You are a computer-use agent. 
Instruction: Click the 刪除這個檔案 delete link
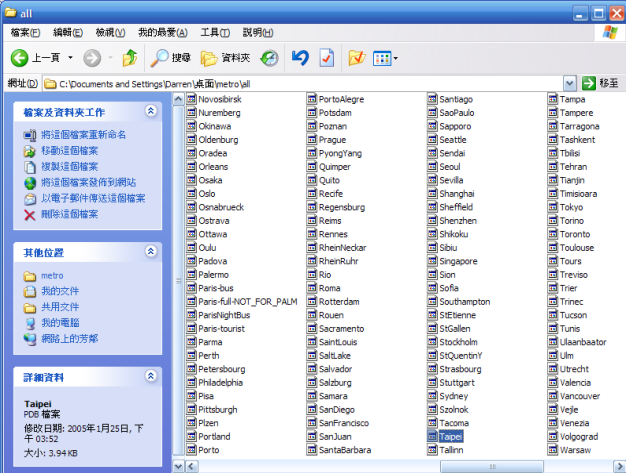[x=69, y=214]
